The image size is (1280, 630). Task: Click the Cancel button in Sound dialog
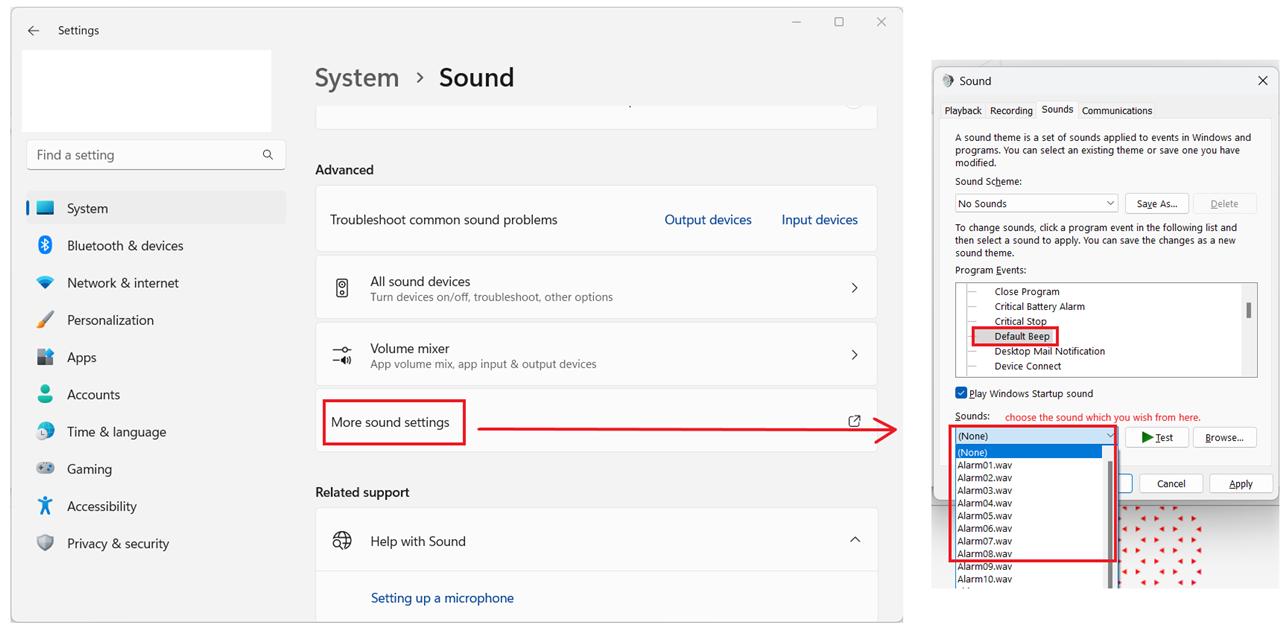point(1171,483)
